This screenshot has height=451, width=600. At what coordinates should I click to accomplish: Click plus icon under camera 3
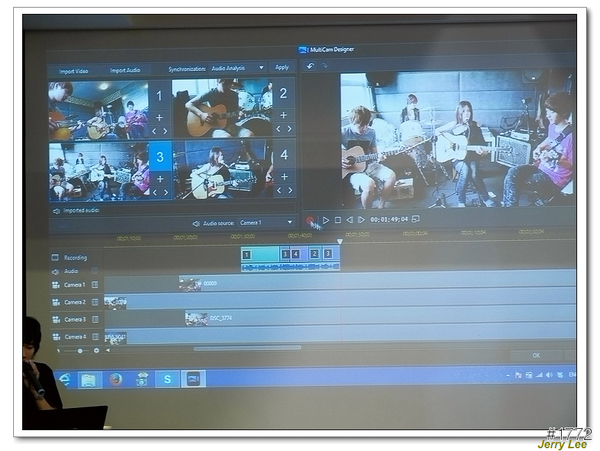click(x=160, y=178)
